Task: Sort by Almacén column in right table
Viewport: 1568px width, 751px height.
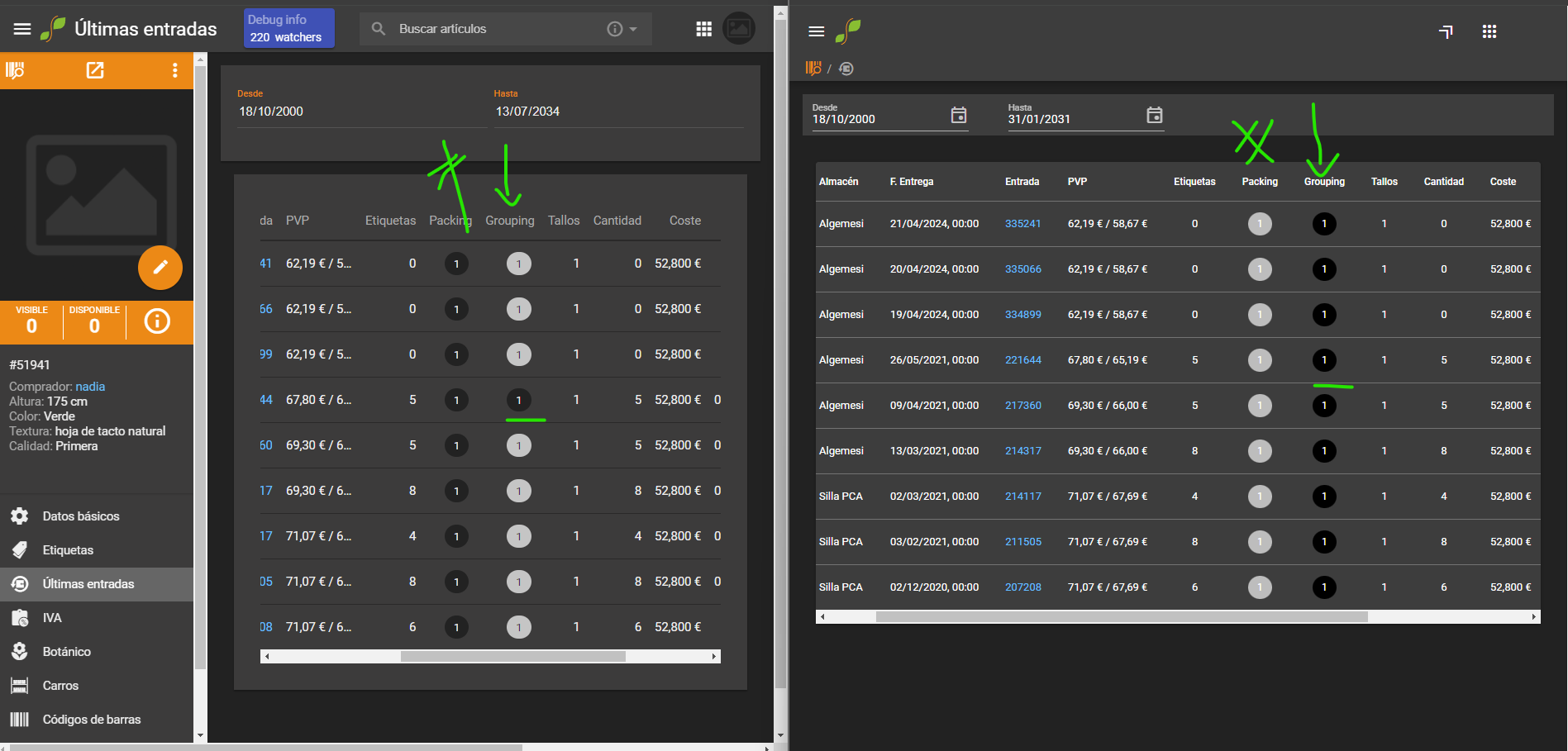Action: [x=838, y=182]
